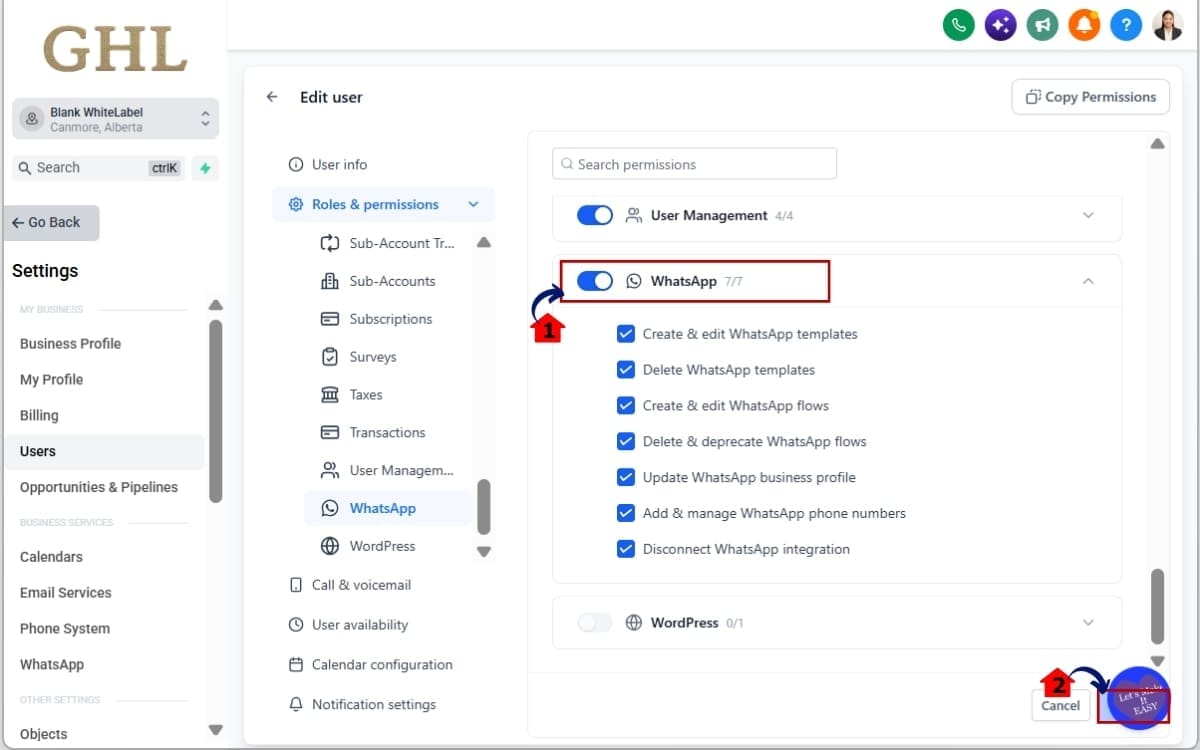Uncheck Add & manage WhatsApp phone numbers
1200x750 pixels.
coord(626,513)
